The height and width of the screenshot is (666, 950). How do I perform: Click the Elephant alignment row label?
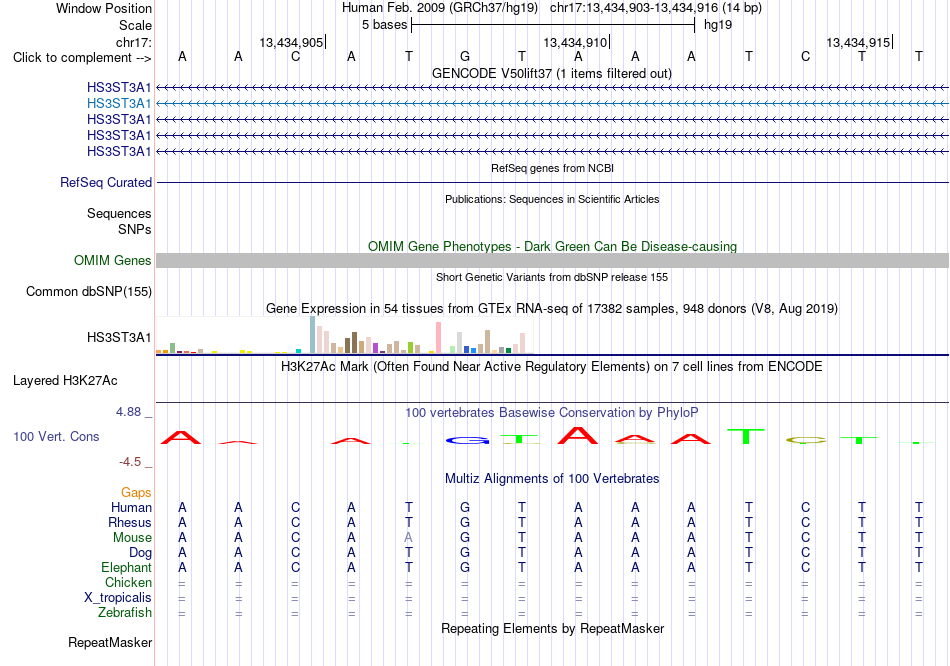tap(126, 568)
